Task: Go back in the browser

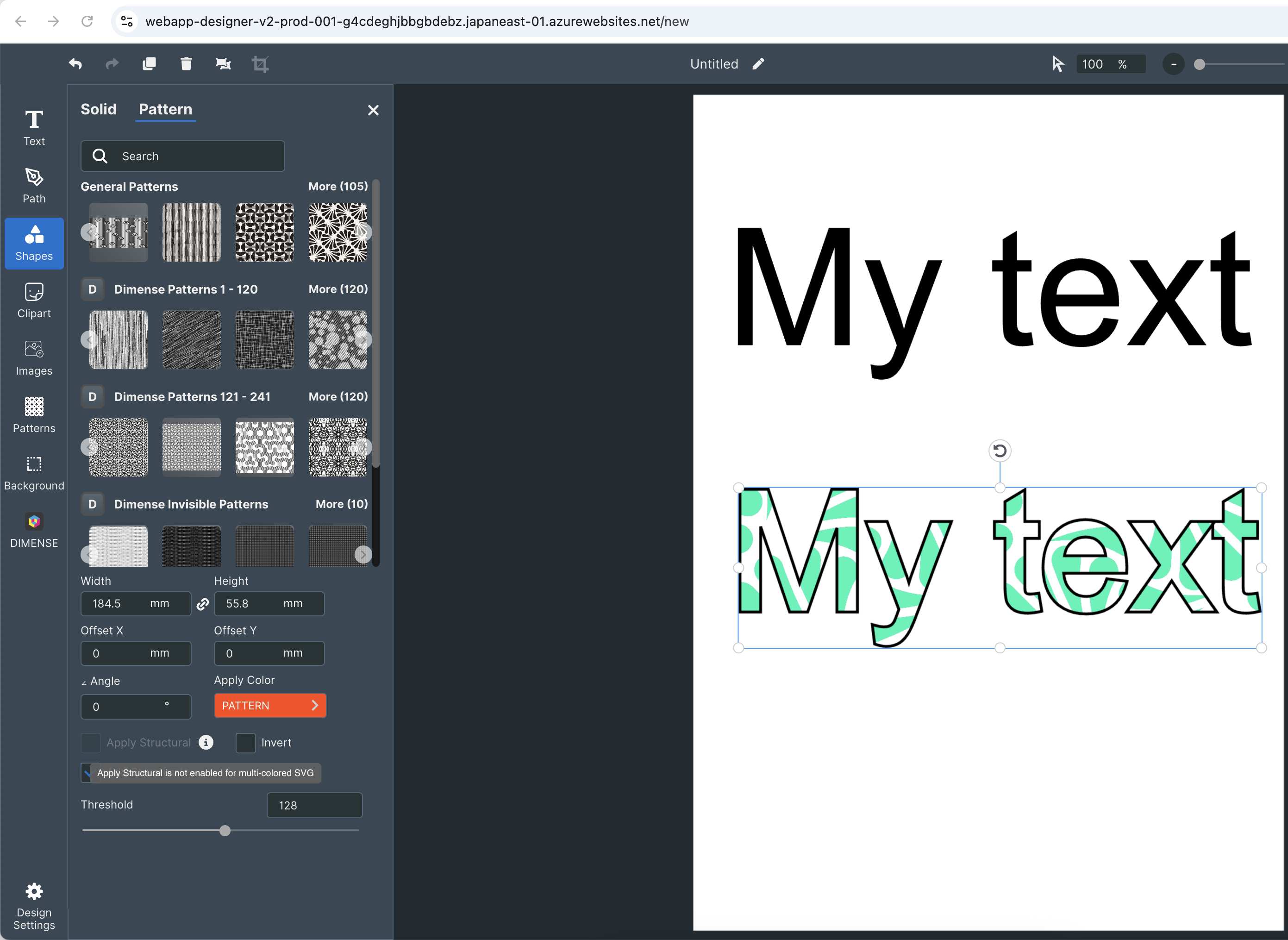Action: pos(20,22)
